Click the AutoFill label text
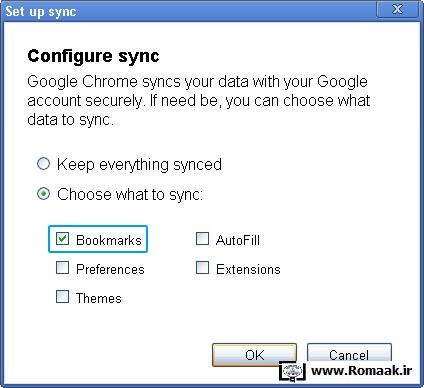This screenshot has width=424, height=388. 238,240
